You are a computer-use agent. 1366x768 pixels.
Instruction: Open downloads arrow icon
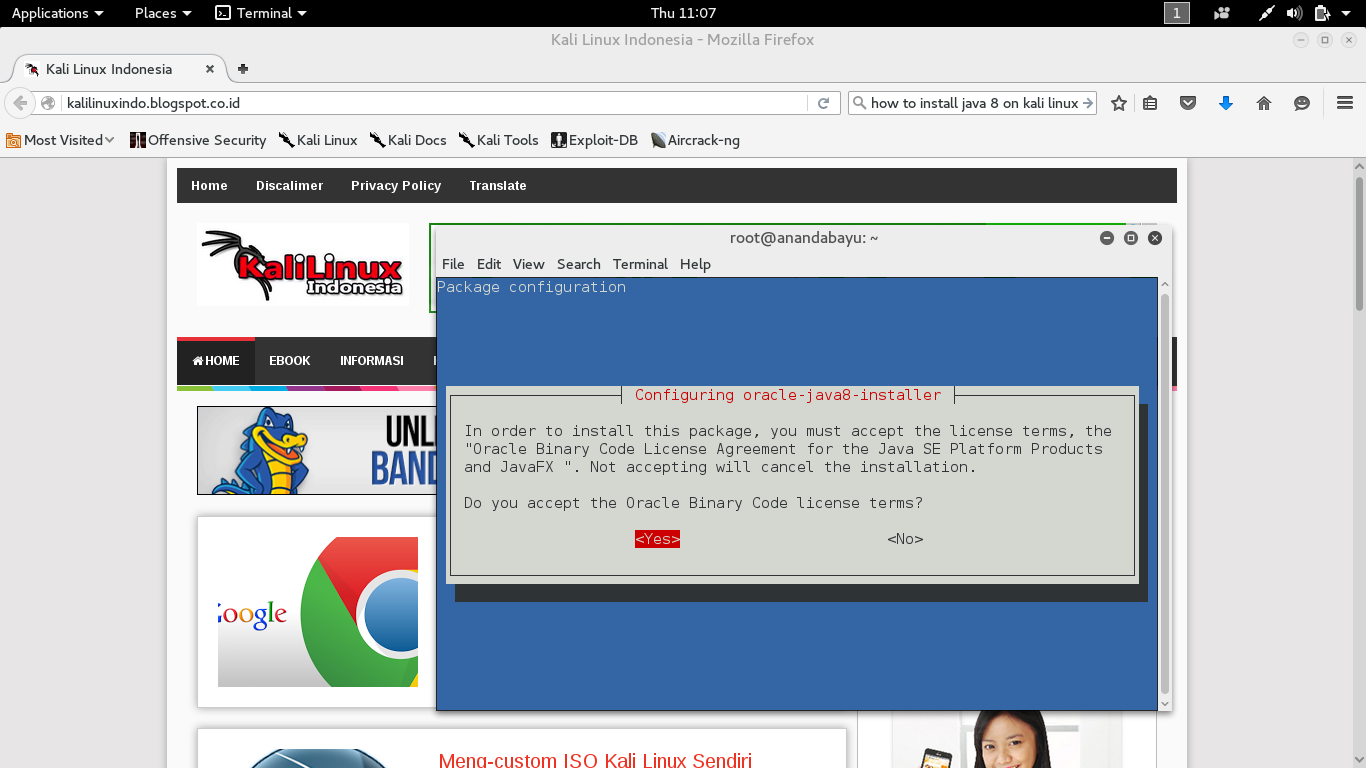(1226, 103)
